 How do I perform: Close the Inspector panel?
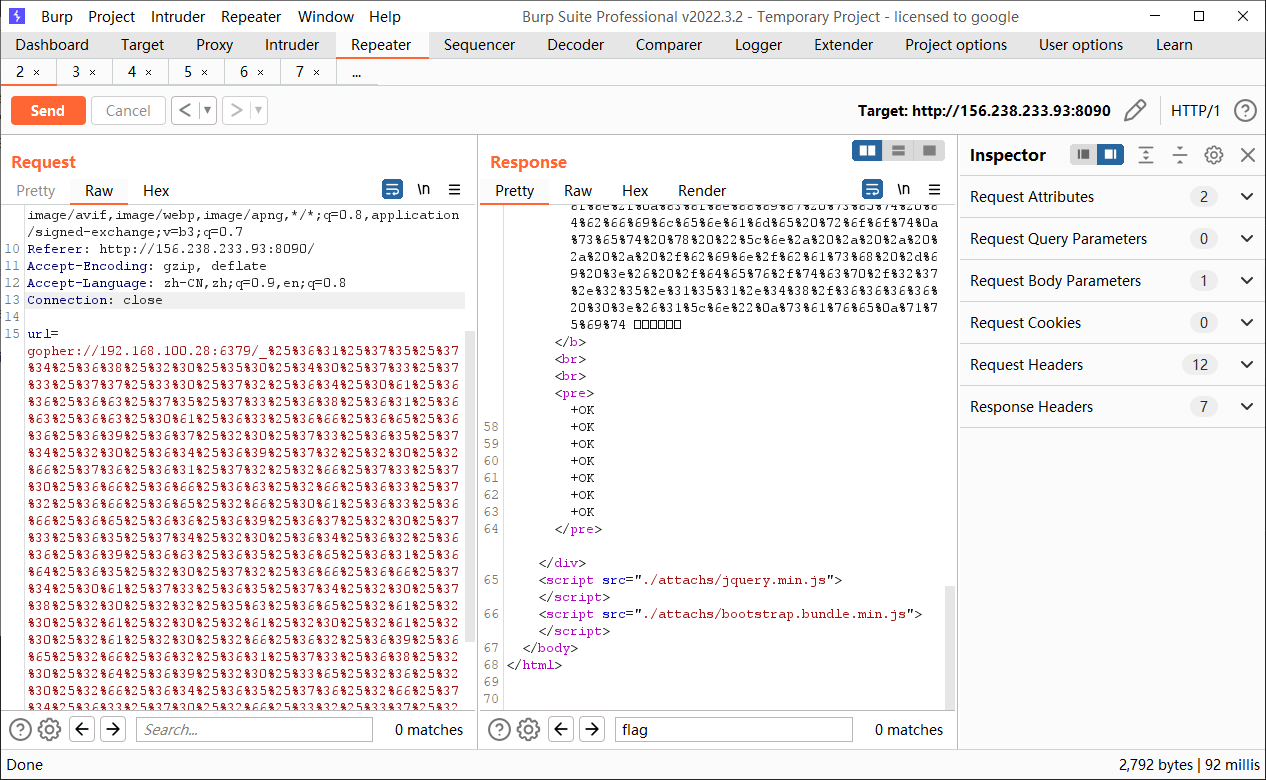(x=1247, y=155)
